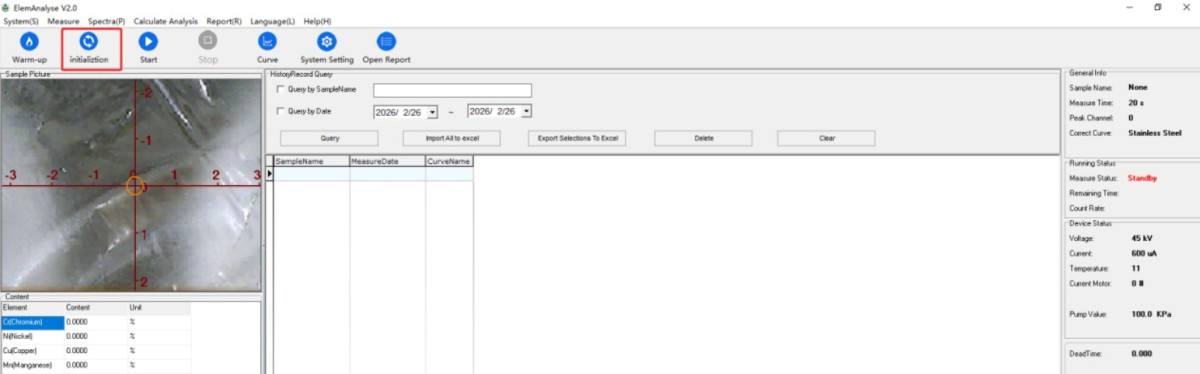1200x374 pixels.
Task: Click the Standby measure status value
Action: coord(1142,178)
